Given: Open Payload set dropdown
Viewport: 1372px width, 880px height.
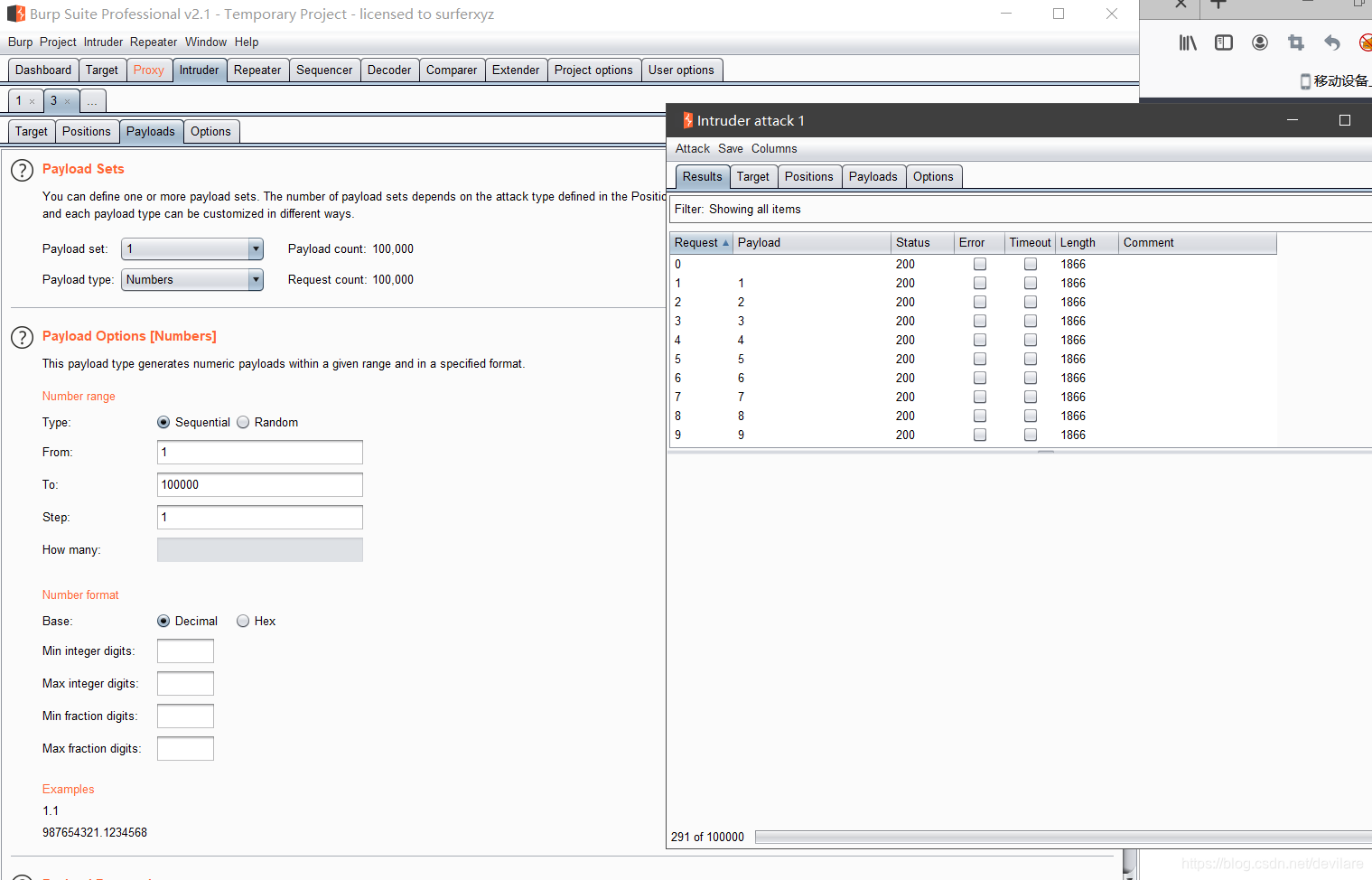Looking at the screenshot, I should [x=192, y=249].
